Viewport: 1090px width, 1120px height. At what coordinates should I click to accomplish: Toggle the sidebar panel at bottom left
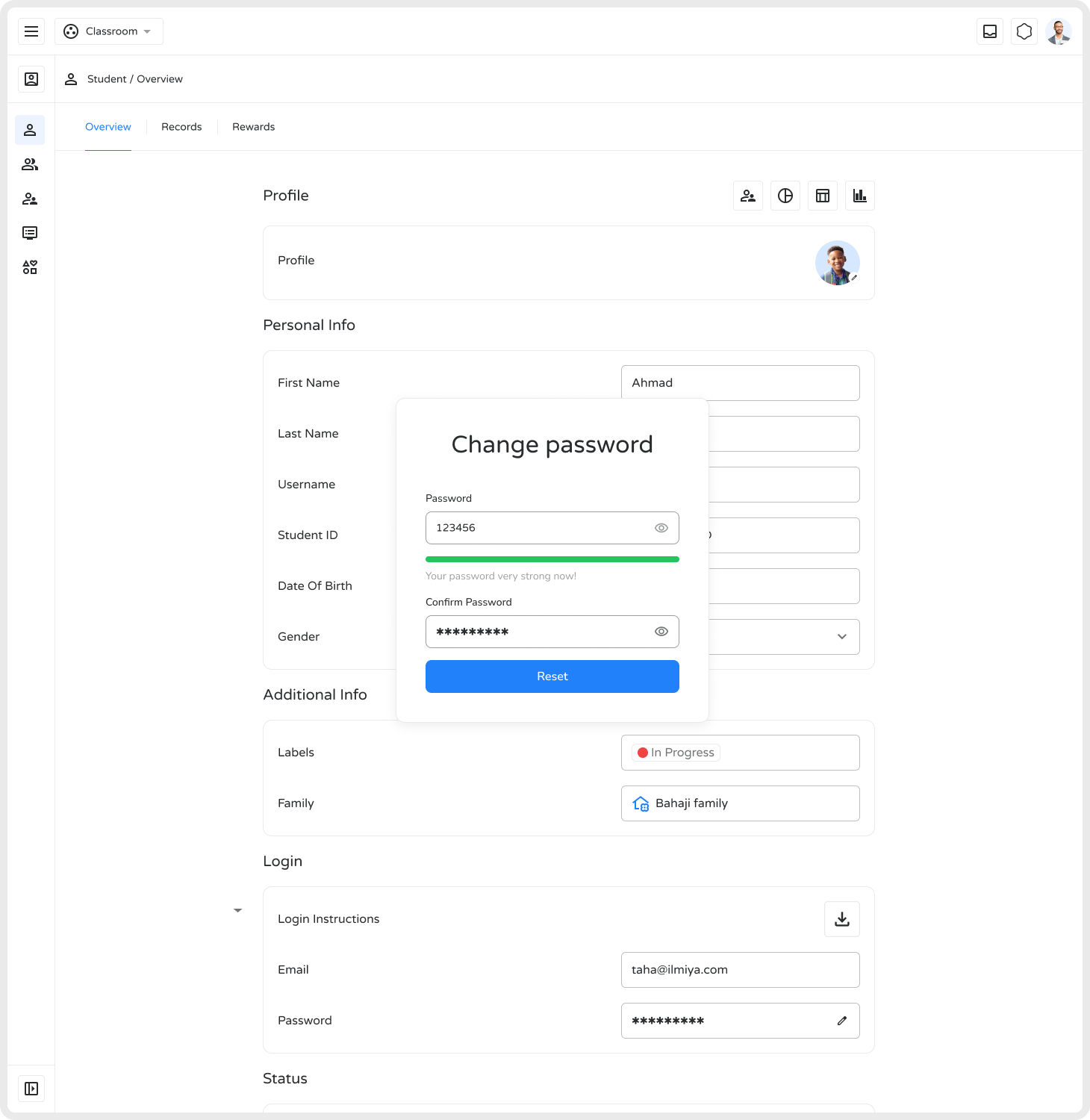click(31, 1089)
